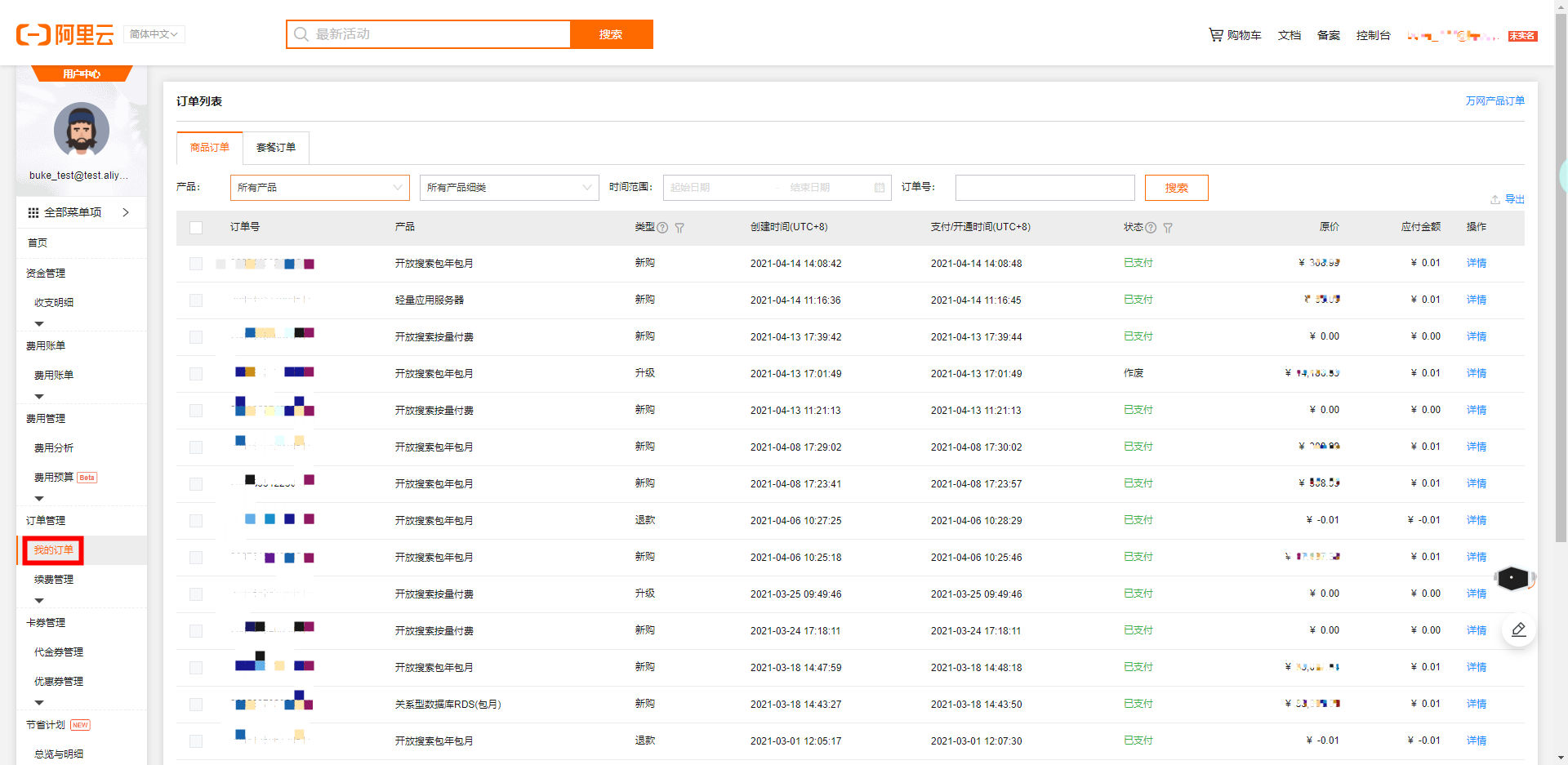Open 我的订单 in the sidebar

click(x=54, y=550)
